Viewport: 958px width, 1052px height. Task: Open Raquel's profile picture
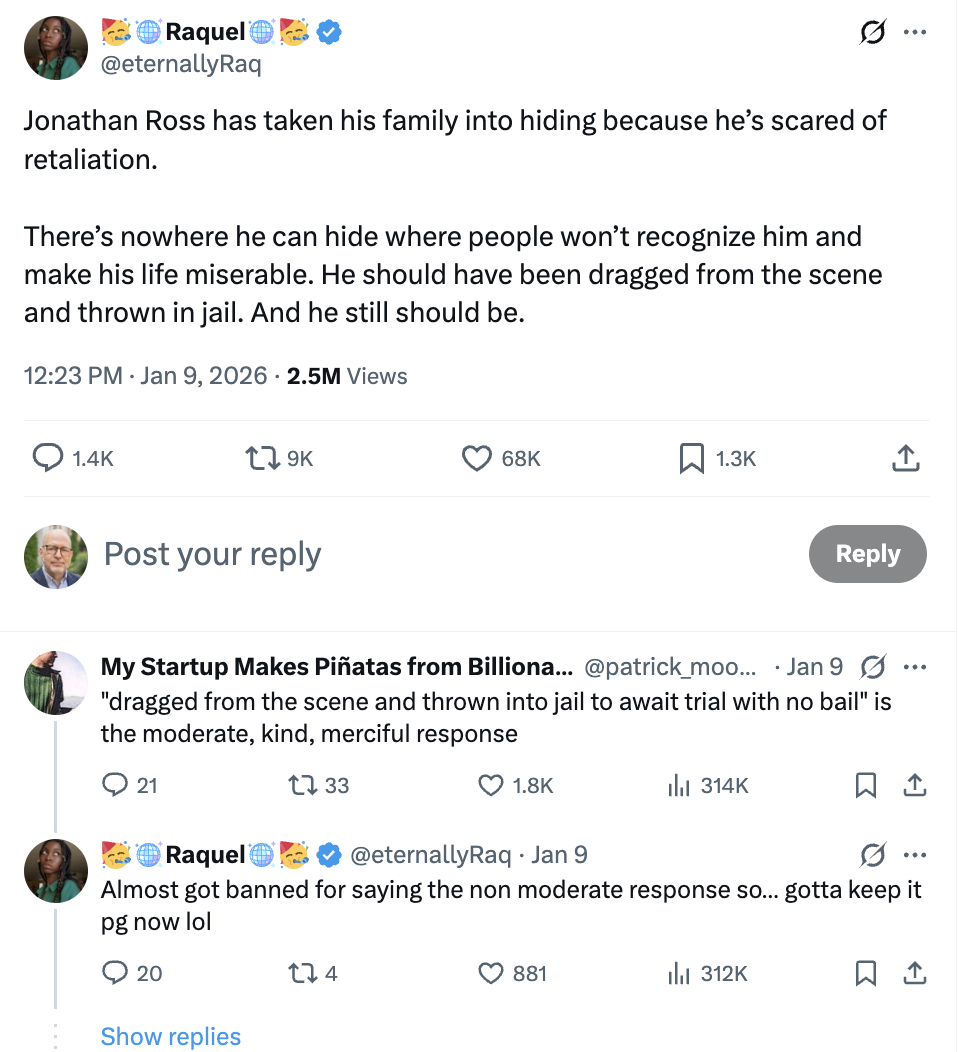55,46
